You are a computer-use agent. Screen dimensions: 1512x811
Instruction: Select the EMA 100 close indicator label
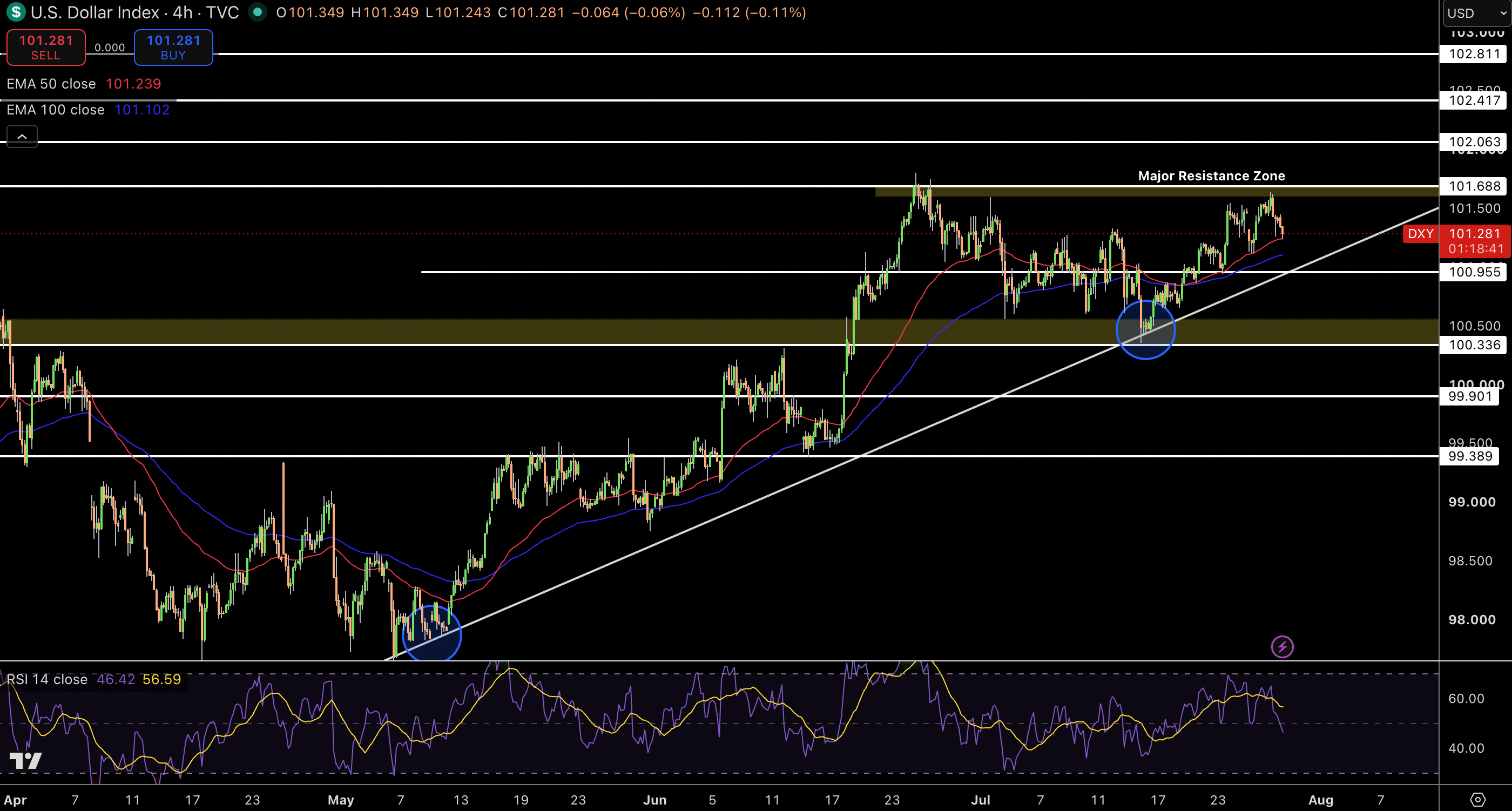click(56, 110)
